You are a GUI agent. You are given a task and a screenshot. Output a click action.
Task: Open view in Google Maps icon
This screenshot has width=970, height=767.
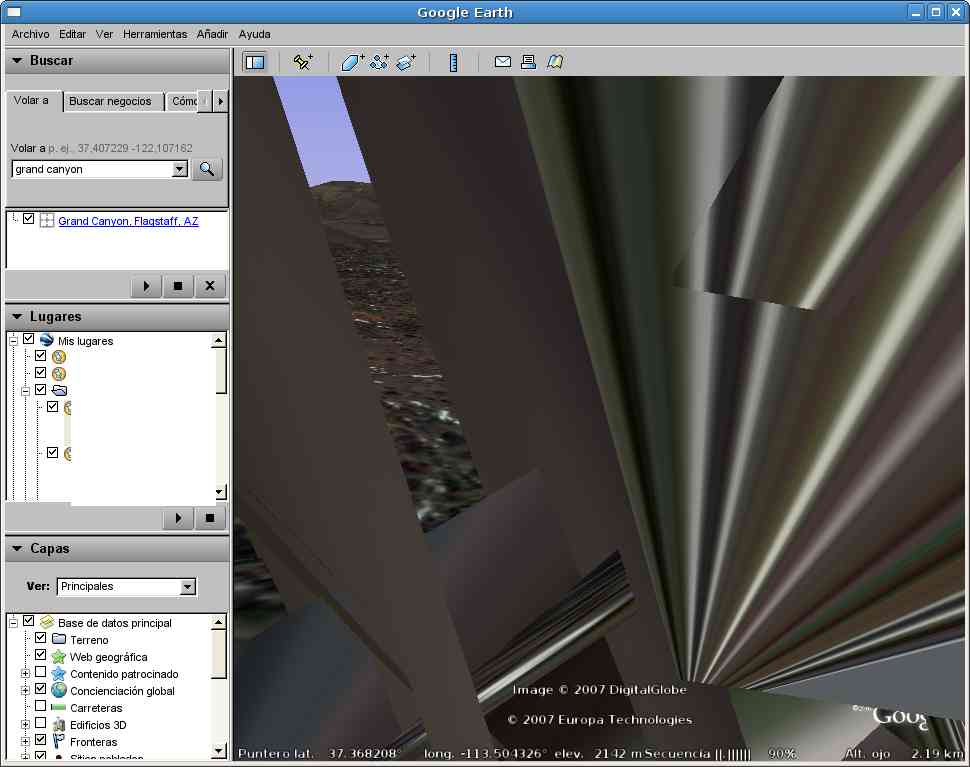(x=555, y=62)
